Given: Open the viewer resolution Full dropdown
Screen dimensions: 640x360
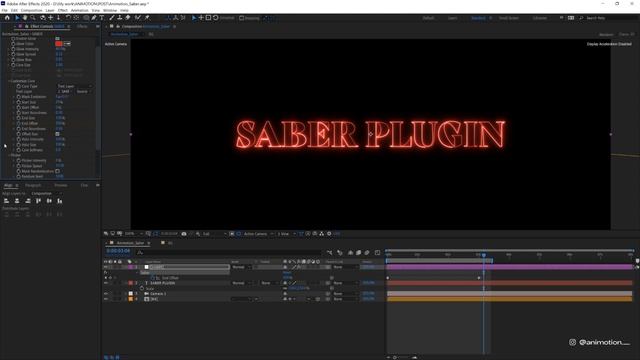Looking at the screenshot, I should click(x=214, y=234).
